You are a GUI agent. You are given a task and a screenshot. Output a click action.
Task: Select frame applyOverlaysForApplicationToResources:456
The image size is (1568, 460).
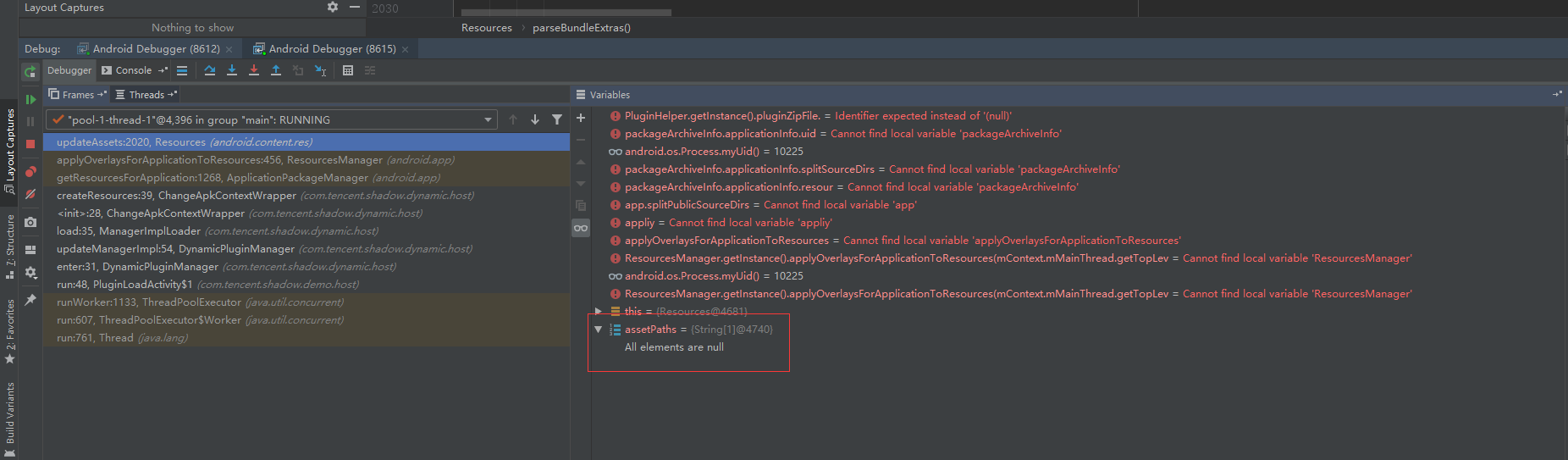[306, 159]
